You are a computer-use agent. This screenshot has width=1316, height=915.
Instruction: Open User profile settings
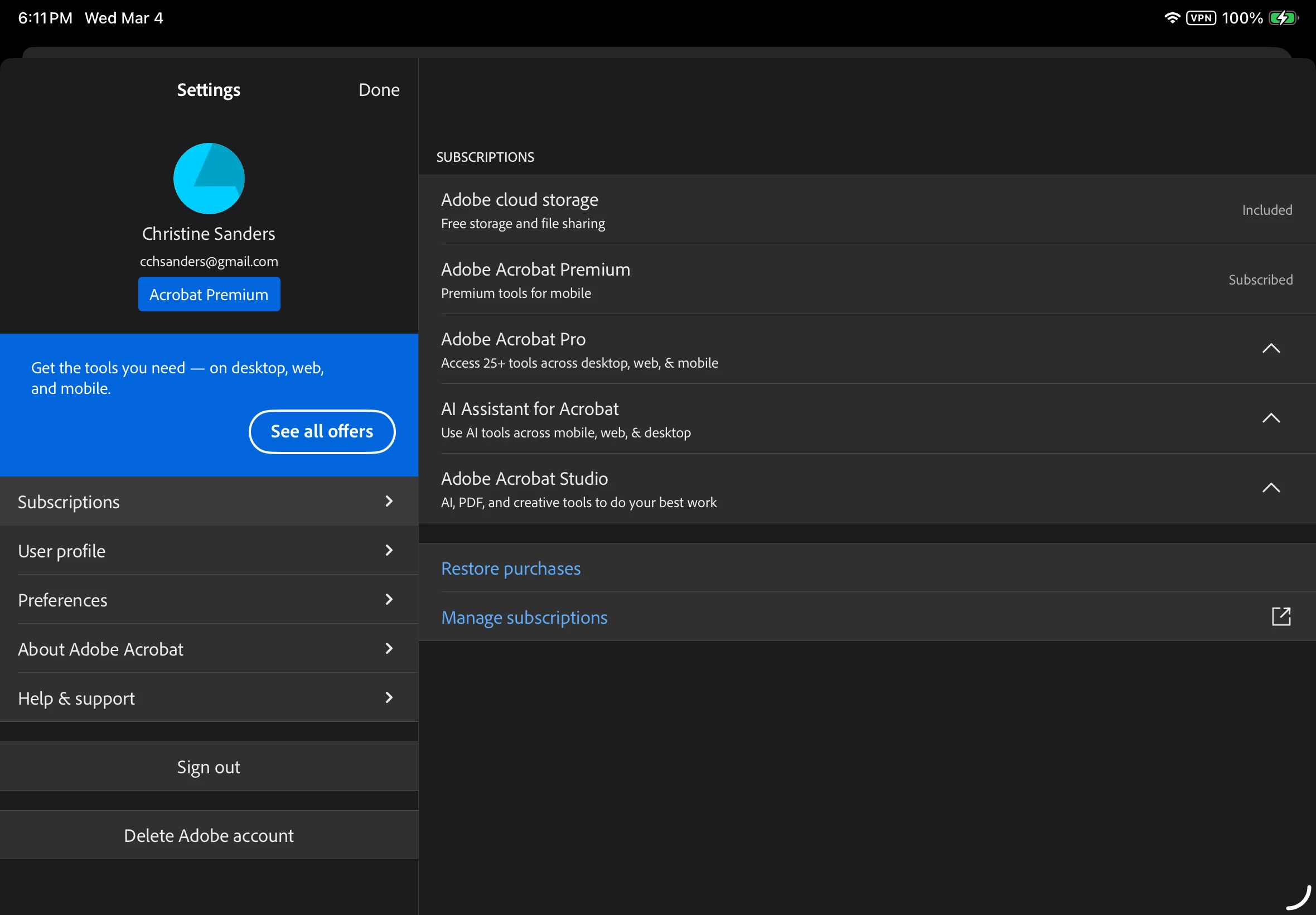click(209, 551)
